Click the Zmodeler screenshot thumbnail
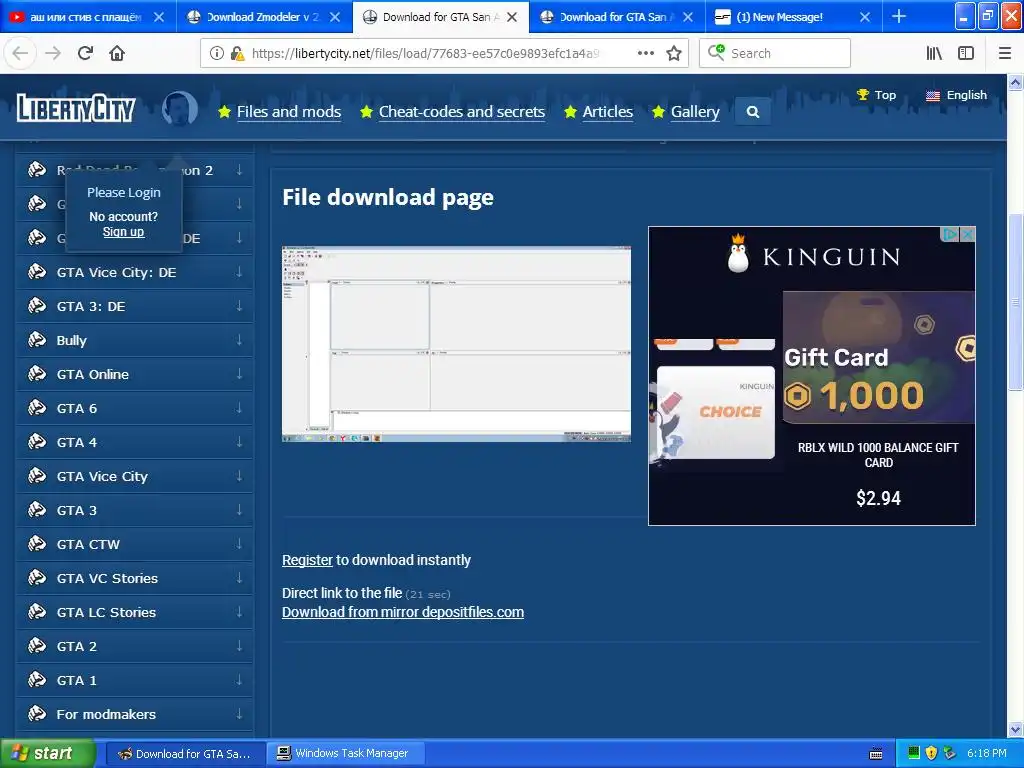Screen dimensions: 1024x768 coord(456,344)
